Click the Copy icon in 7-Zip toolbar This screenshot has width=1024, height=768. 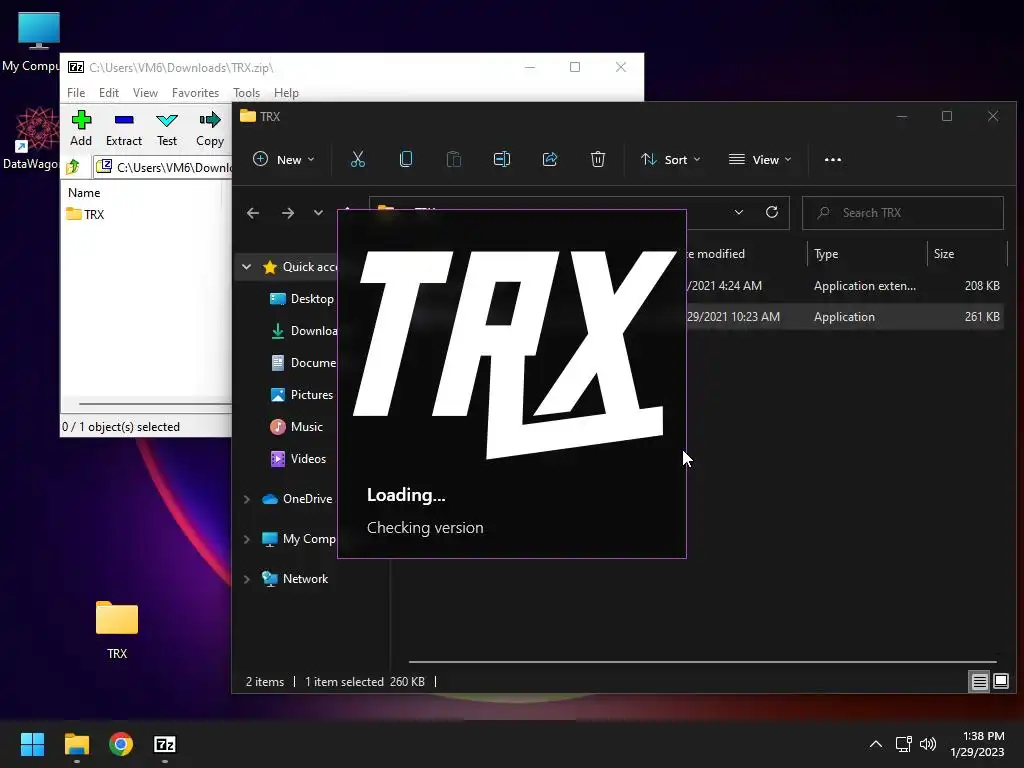click(x=210, y=129)
